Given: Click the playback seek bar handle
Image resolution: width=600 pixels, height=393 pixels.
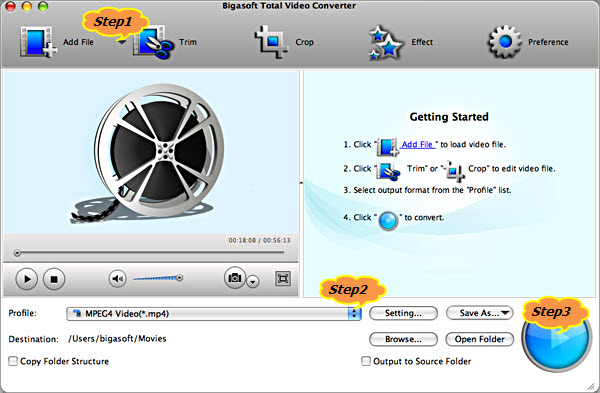Looking at the screenshot, I should click(17, 253).
